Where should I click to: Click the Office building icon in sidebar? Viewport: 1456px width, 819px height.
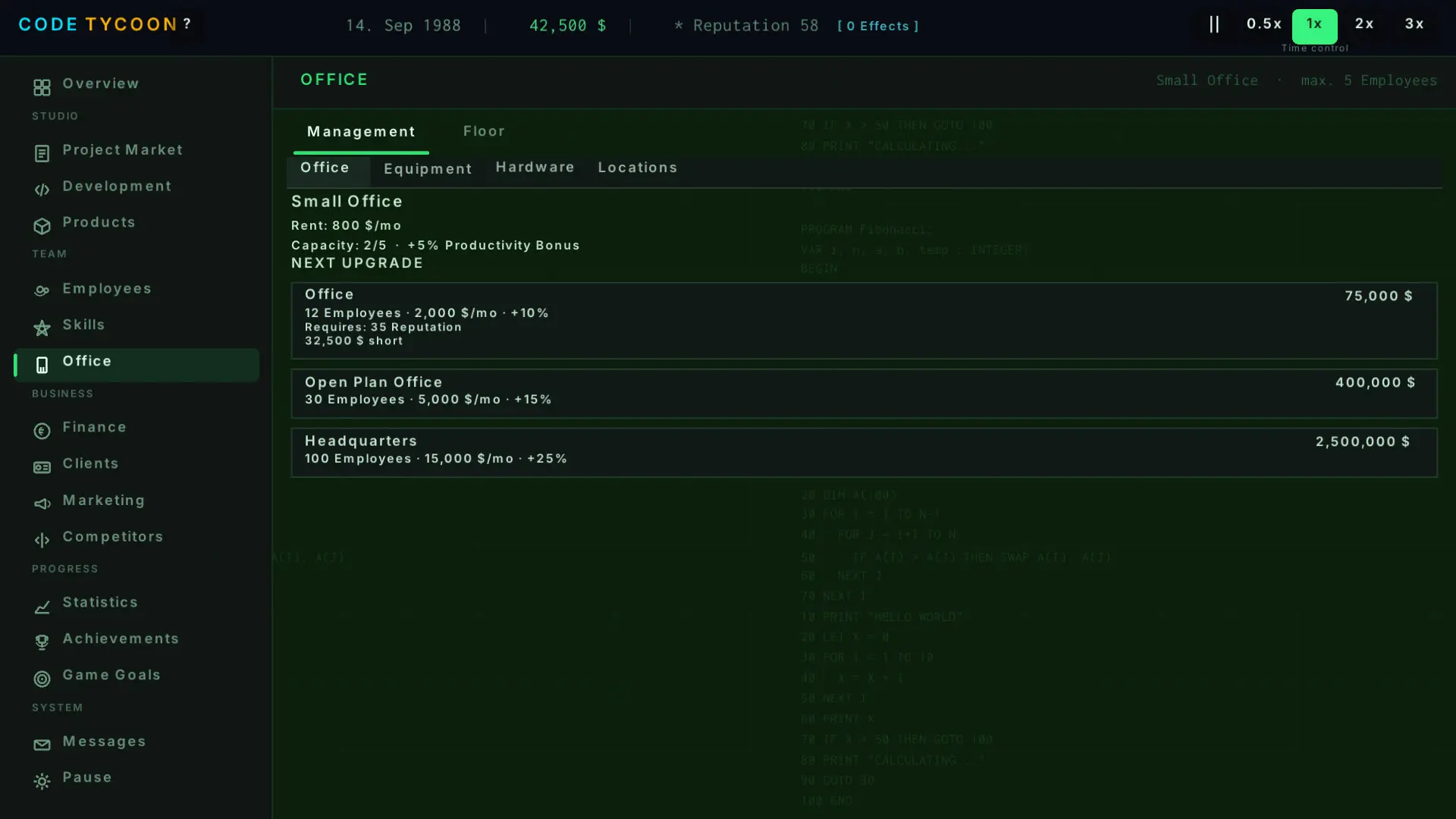pos(42,366)
